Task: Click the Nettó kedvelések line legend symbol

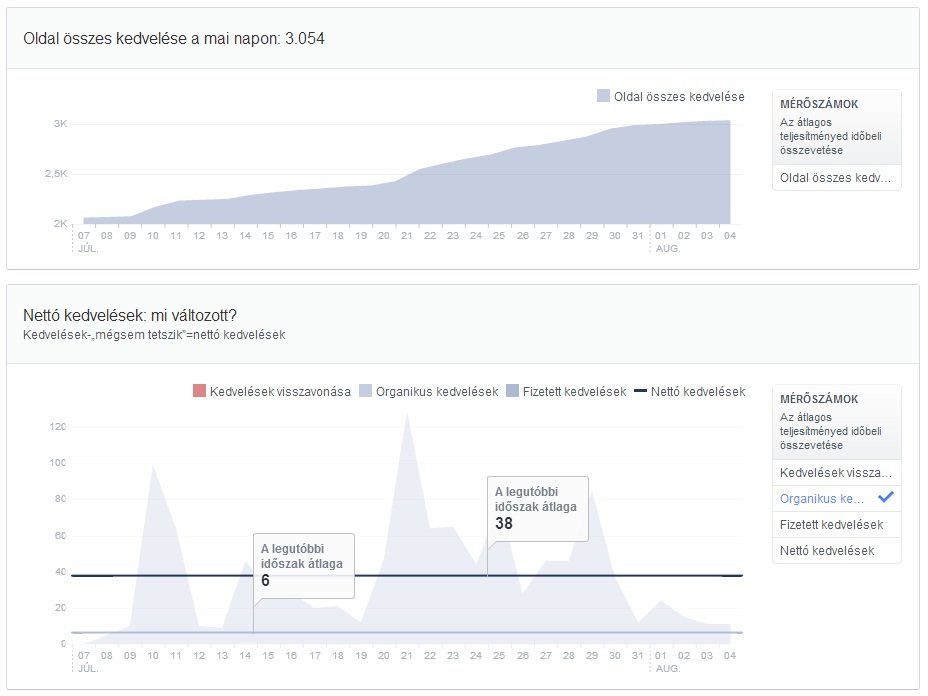Action: (640, 392)
